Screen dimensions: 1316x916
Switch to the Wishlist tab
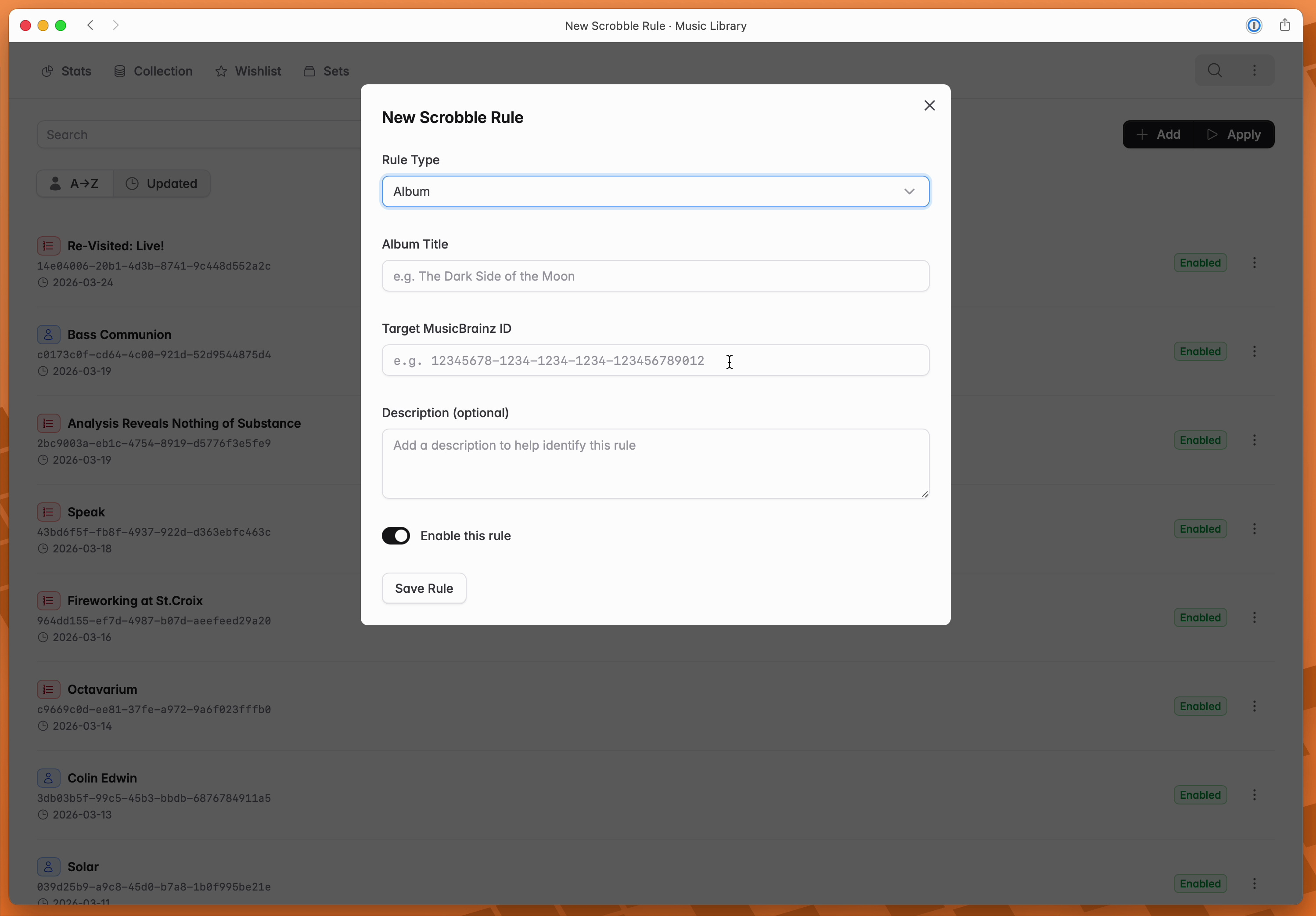[x=248, y=71]
